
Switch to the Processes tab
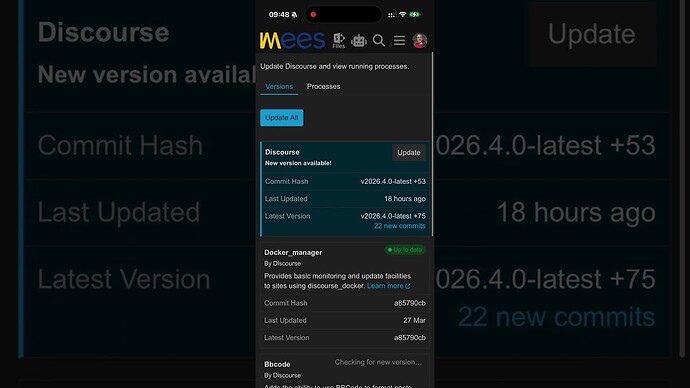(x=323, y=86)
